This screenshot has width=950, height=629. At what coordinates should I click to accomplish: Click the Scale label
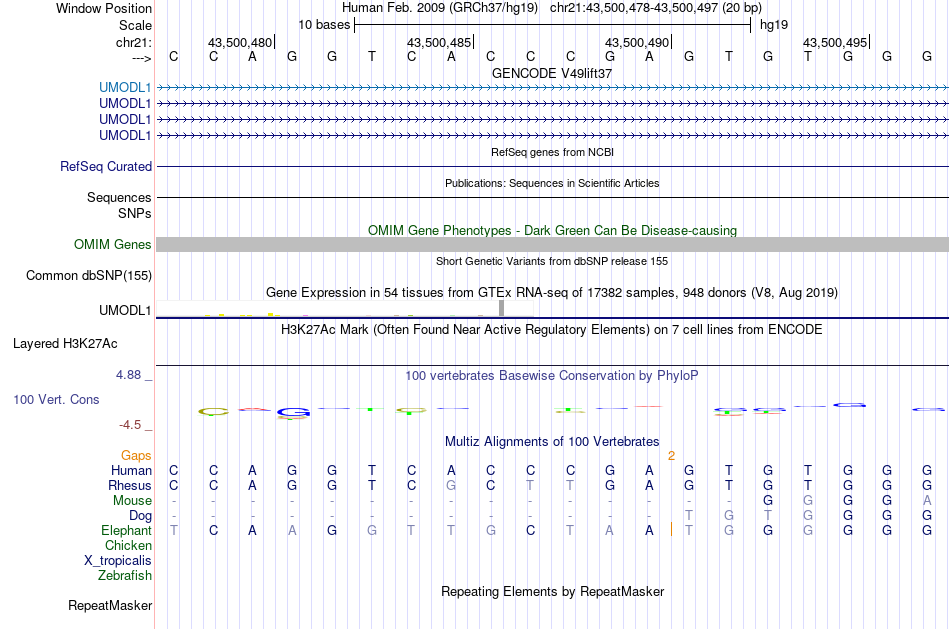136,25
